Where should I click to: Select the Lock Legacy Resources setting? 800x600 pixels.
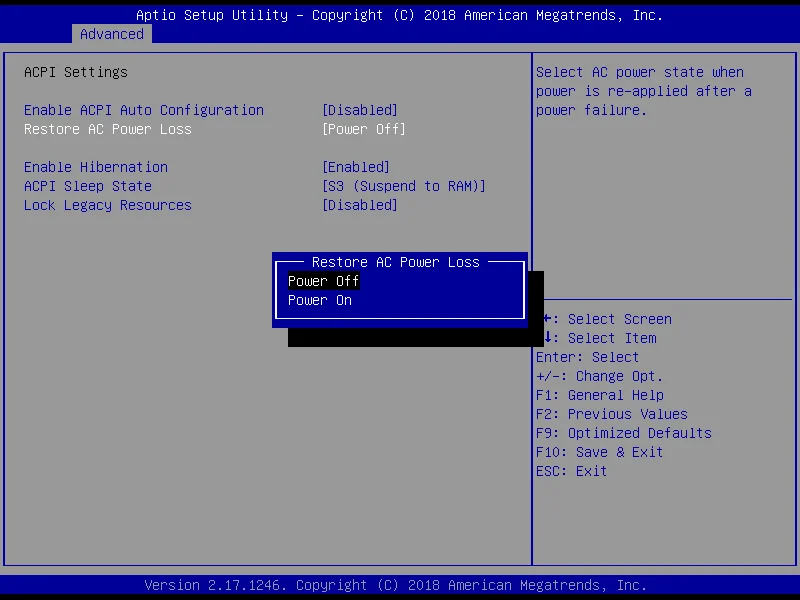(x=108, y=205)
